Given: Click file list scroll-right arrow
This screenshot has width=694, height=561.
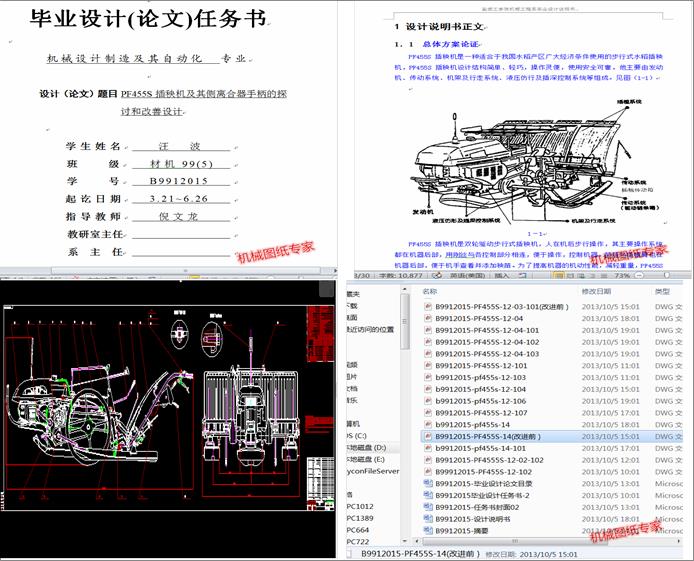Looking at the screenshot, I should click(x=679, y=541).
